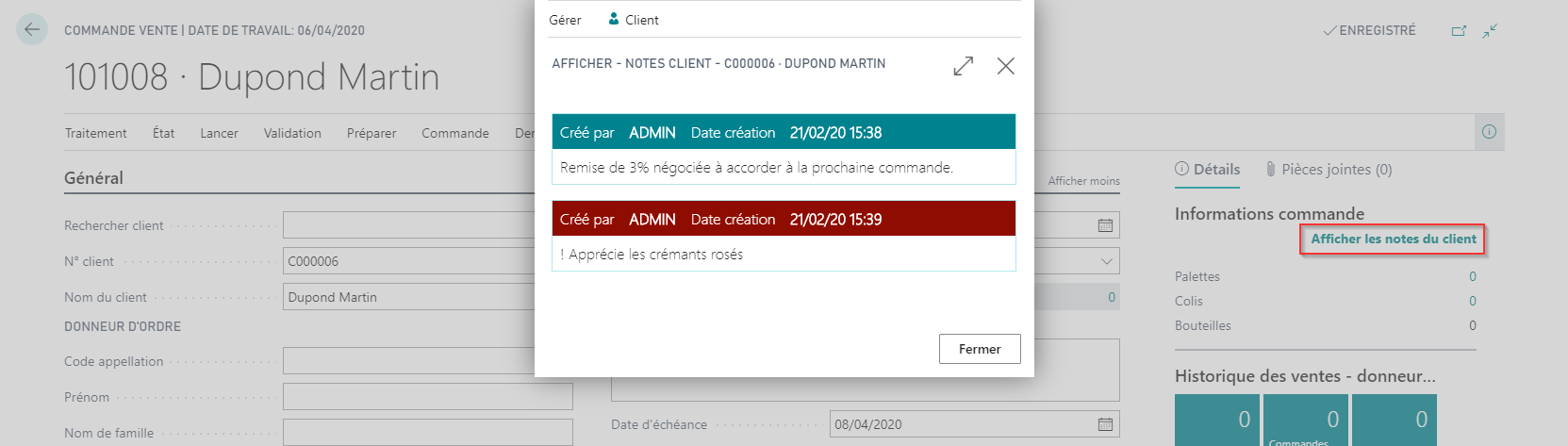Click the Nom de famille input field
Viewport: 1568px width, 446px height.
[427, 433]
